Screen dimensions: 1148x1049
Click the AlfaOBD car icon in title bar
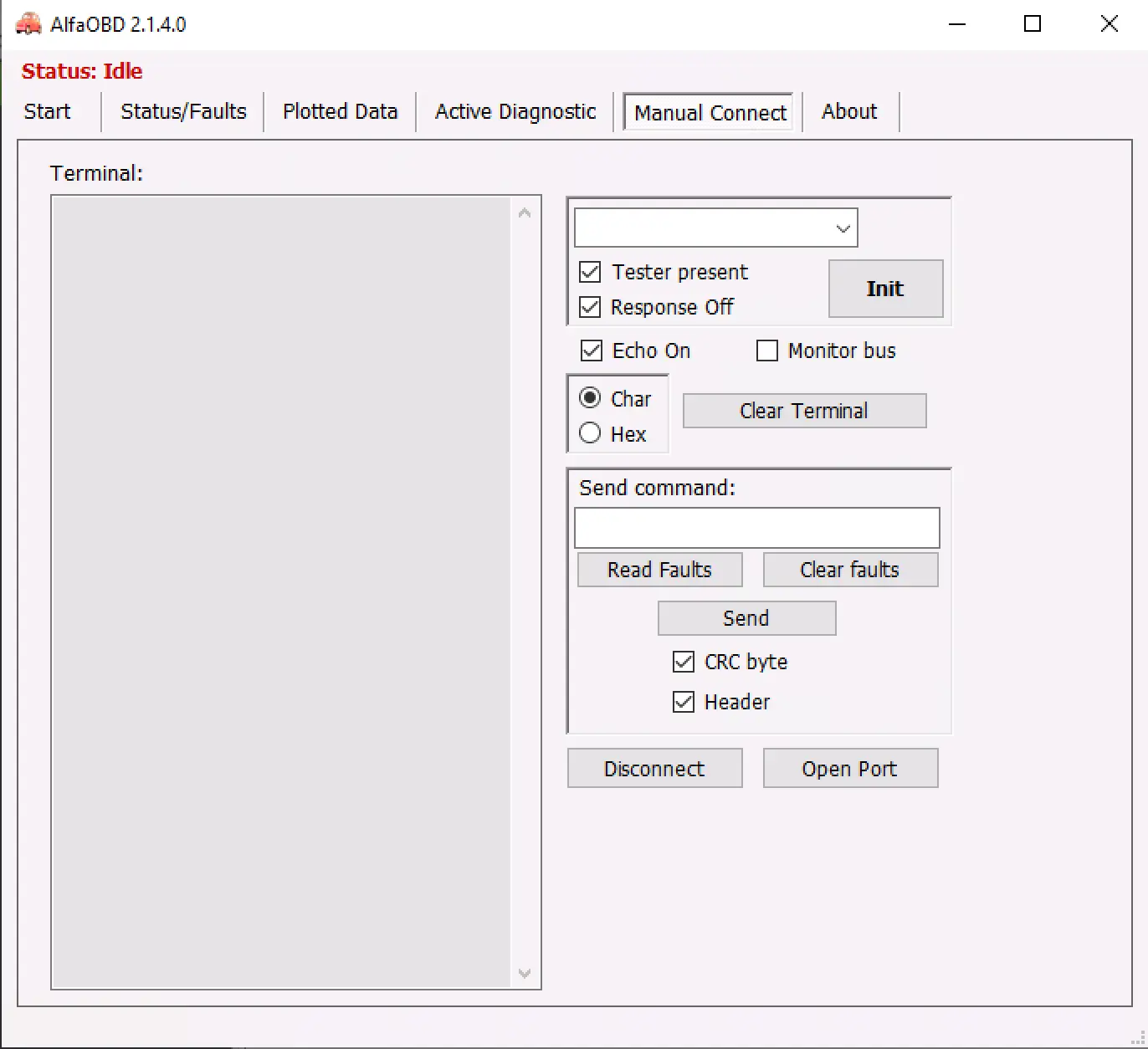pyautogui.click(x=28, y=23)
